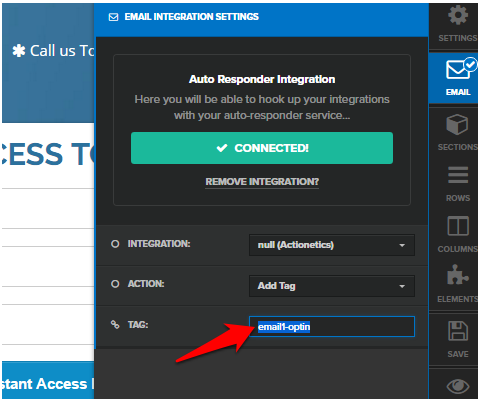The width and height of the screenshot is (481, 405).
Task: Open the Action dropdown showing Add Tag
Action: (332, 286)
